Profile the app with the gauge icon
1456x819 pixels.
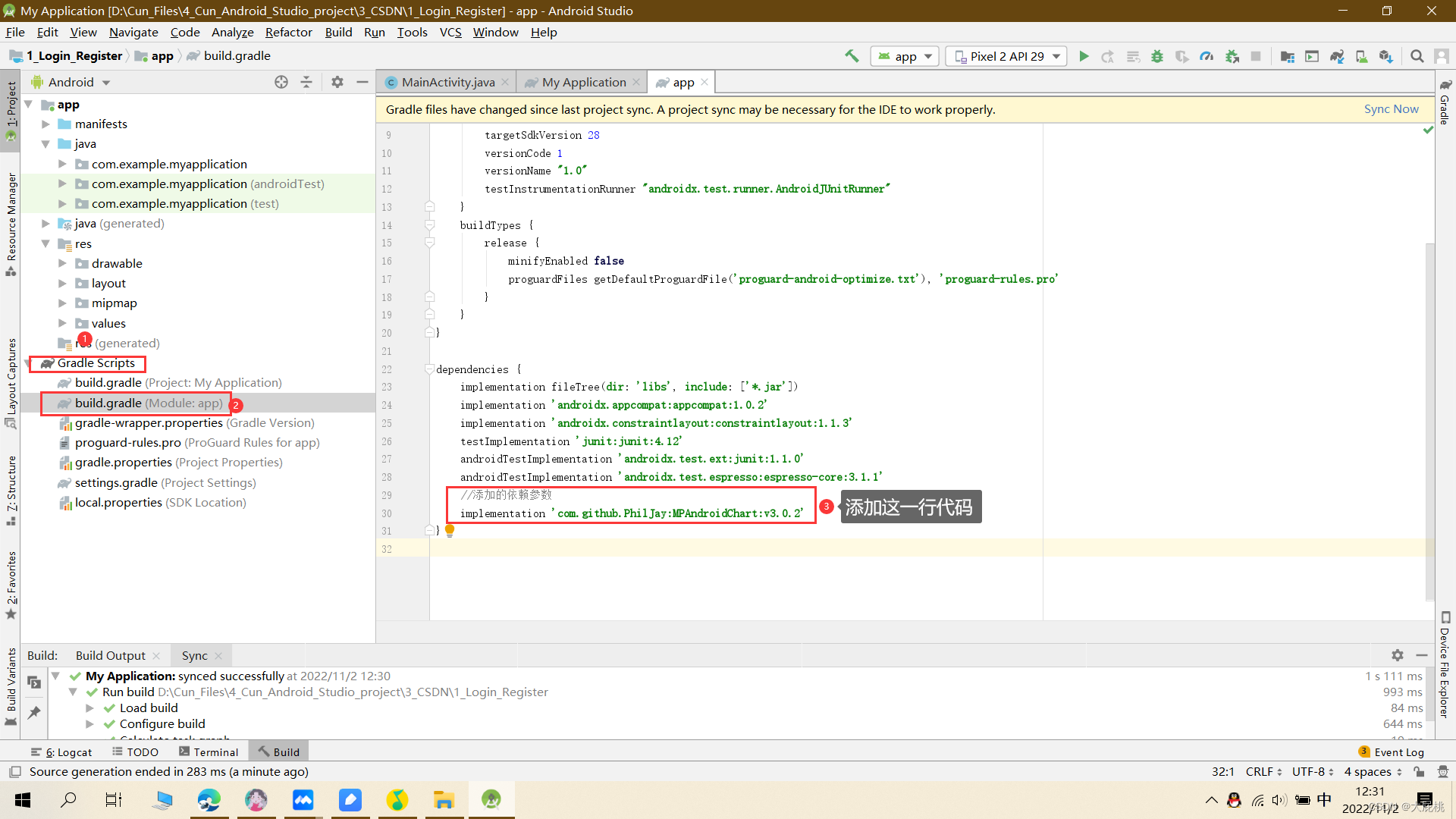tap(1207, 55)
